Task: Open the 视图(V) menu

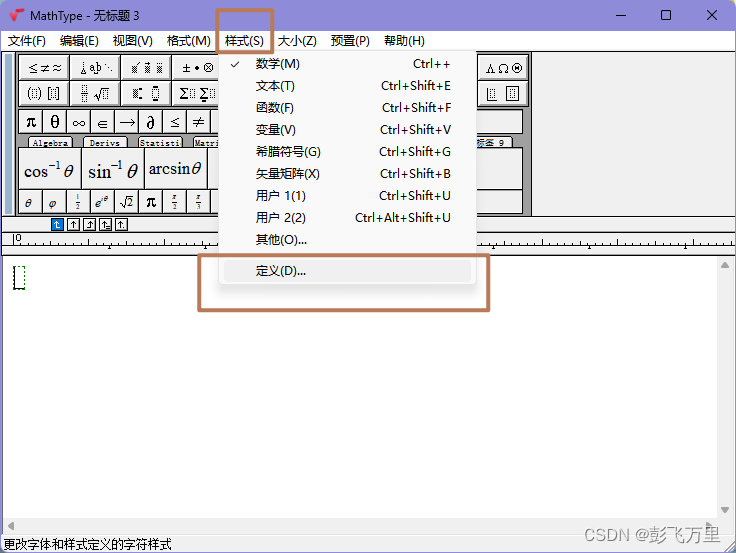Action: click(x=133, y=41)
